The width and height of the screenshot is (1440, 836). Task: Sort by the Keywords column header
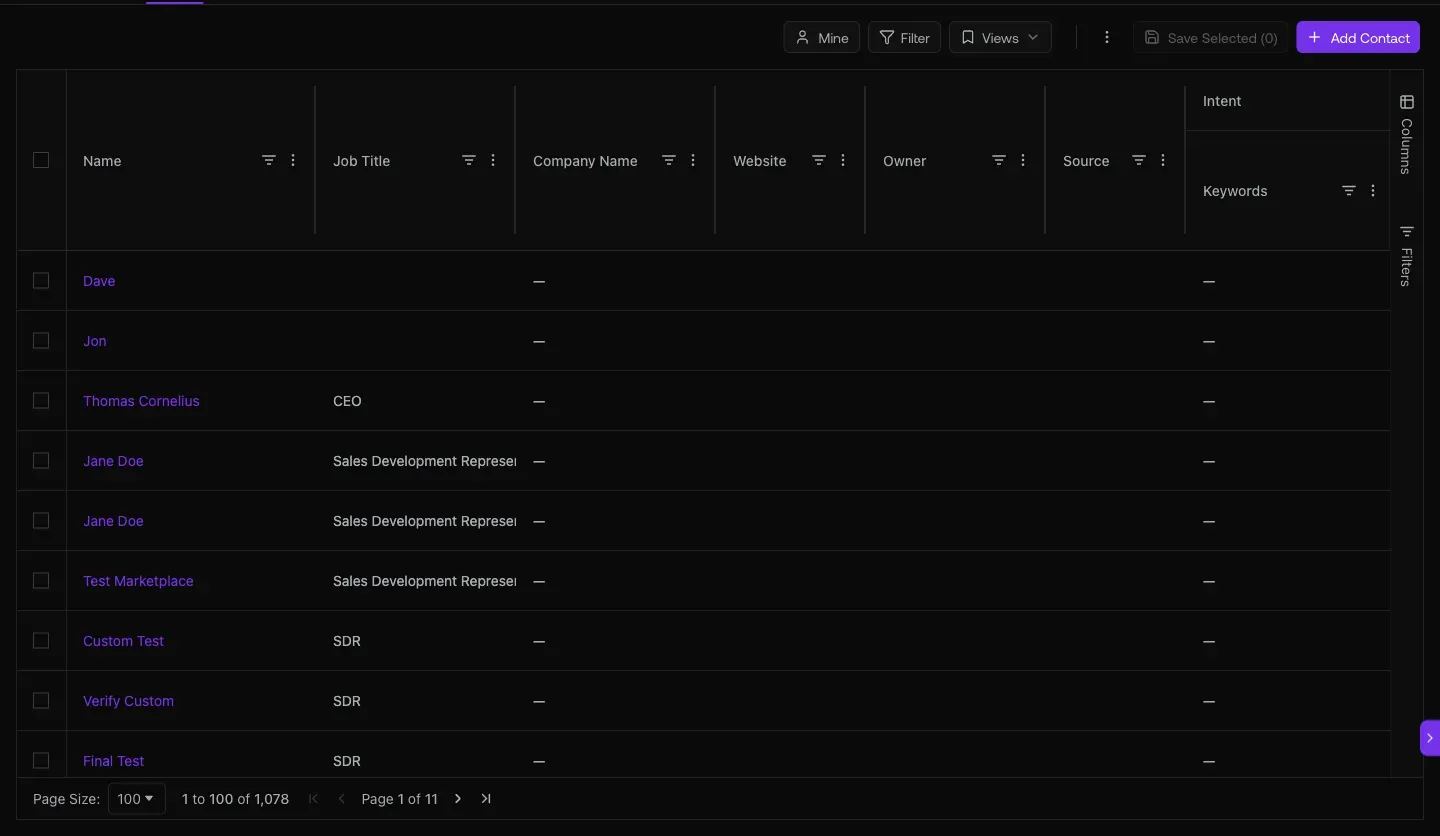coord(1235,191)
